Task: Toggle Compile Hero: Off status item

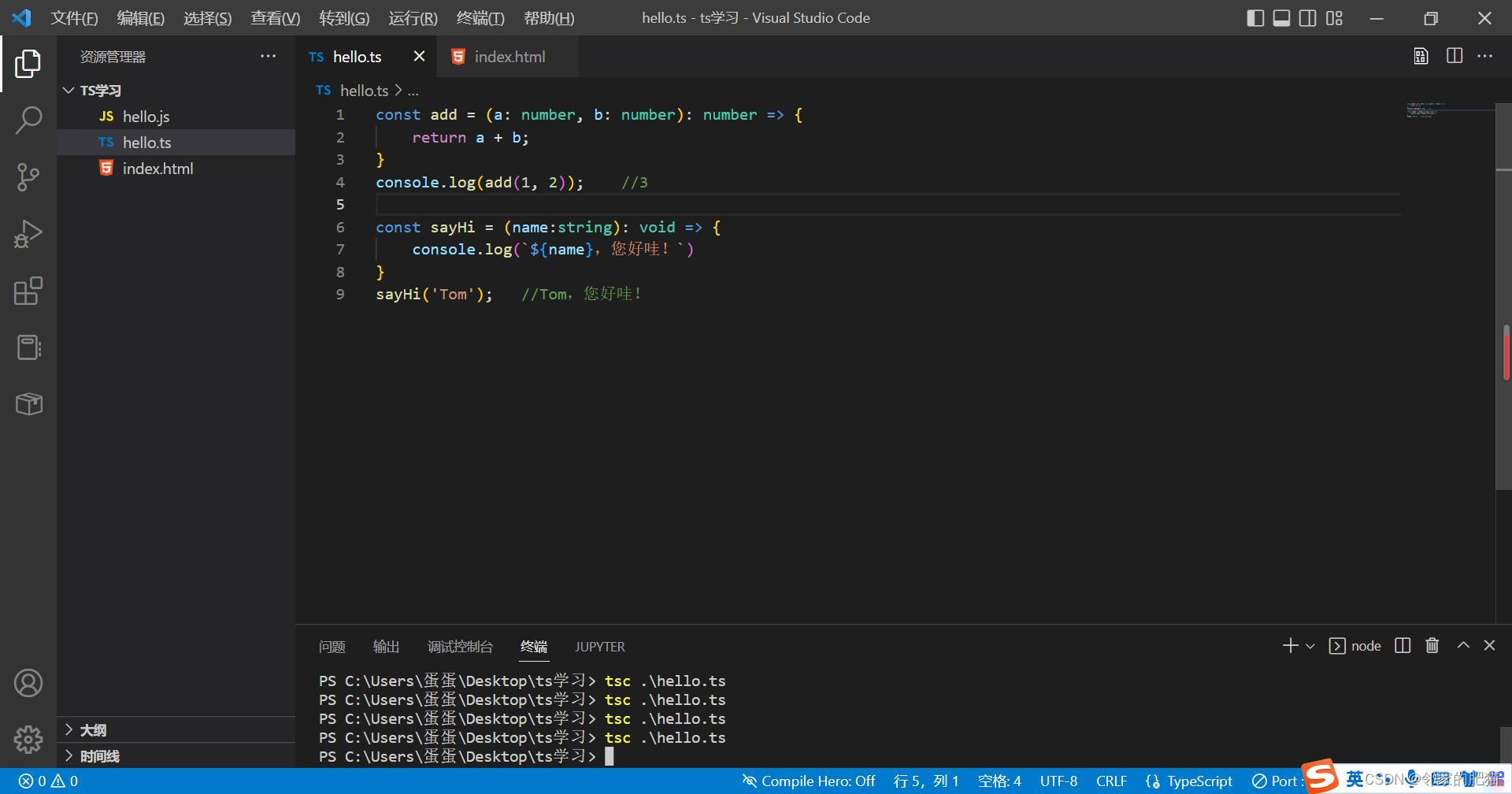Action: [808, 781]
